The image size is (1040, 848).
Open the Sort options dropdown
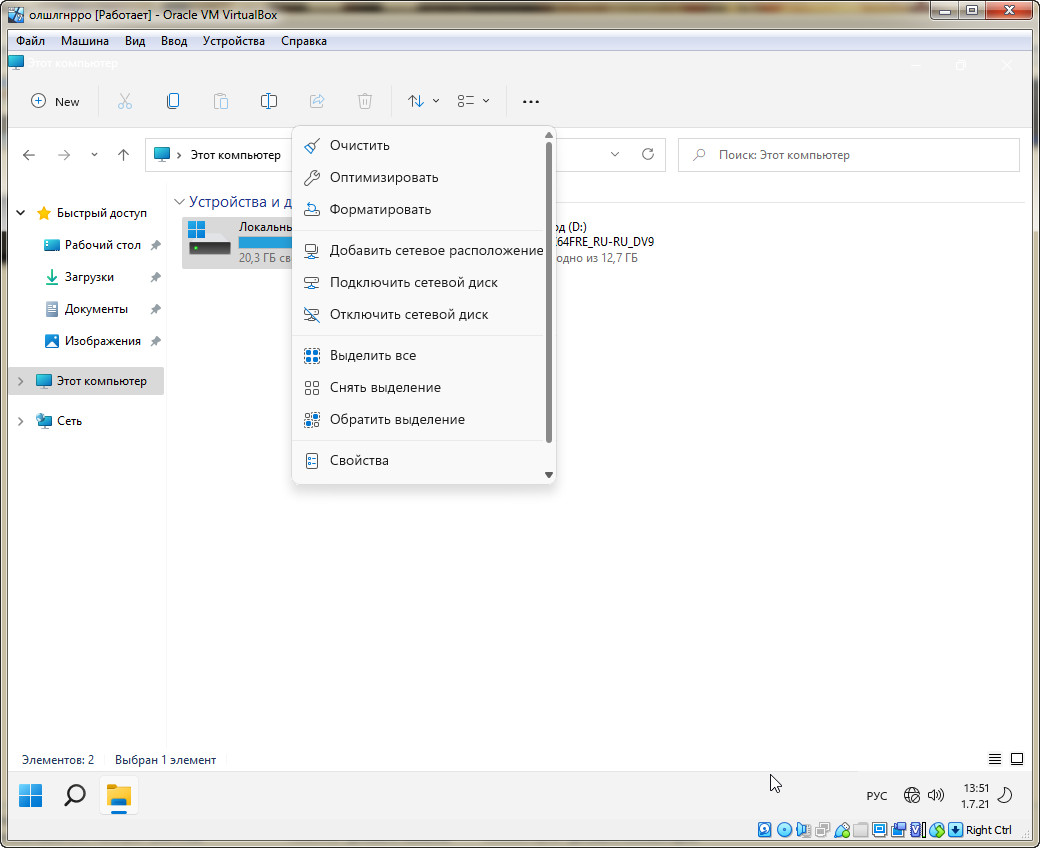click(423, 101)
